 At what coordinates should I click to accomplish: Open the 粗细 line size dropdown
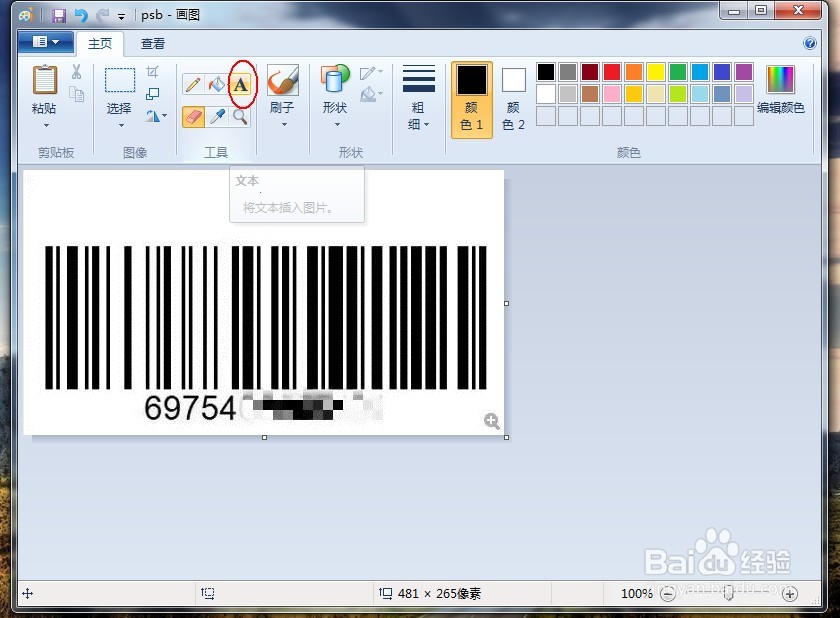(x=418, y=98)
